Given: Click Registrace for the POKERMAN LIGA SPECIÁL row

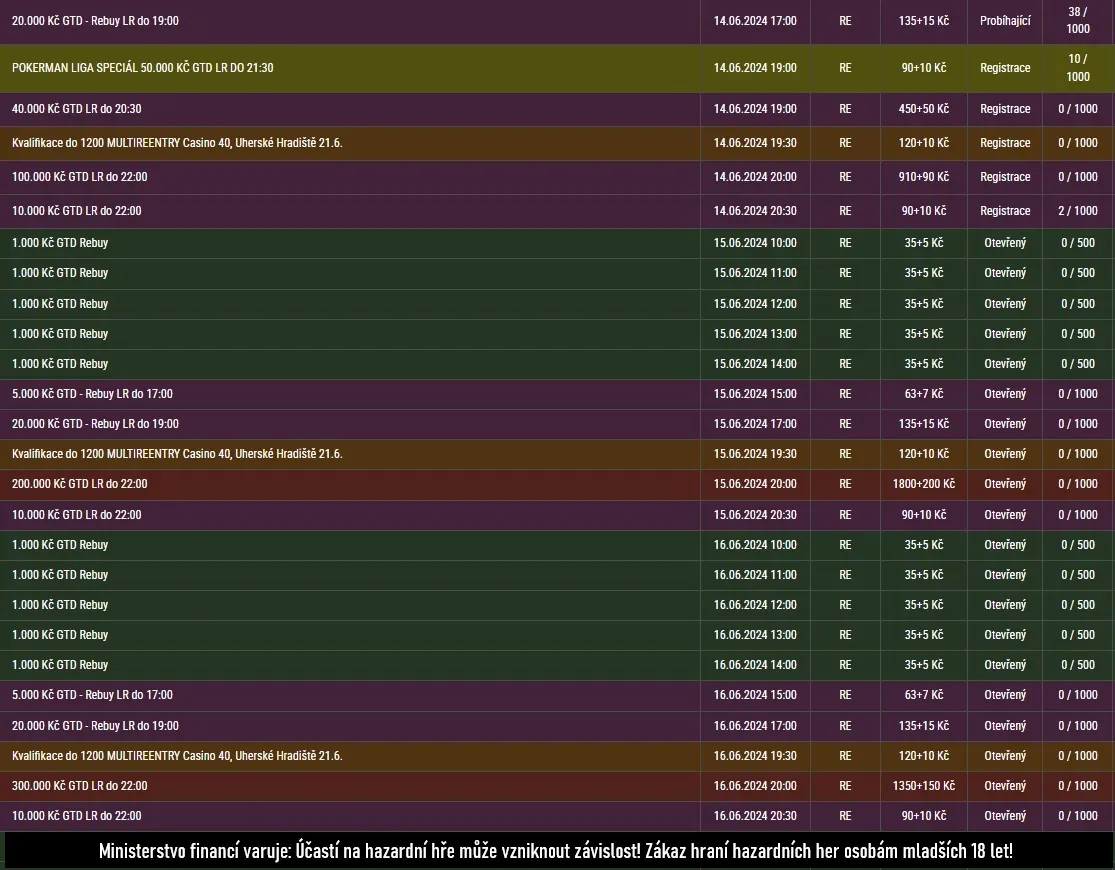Looking at the screenshot, I should click(x=1004, y=68).
